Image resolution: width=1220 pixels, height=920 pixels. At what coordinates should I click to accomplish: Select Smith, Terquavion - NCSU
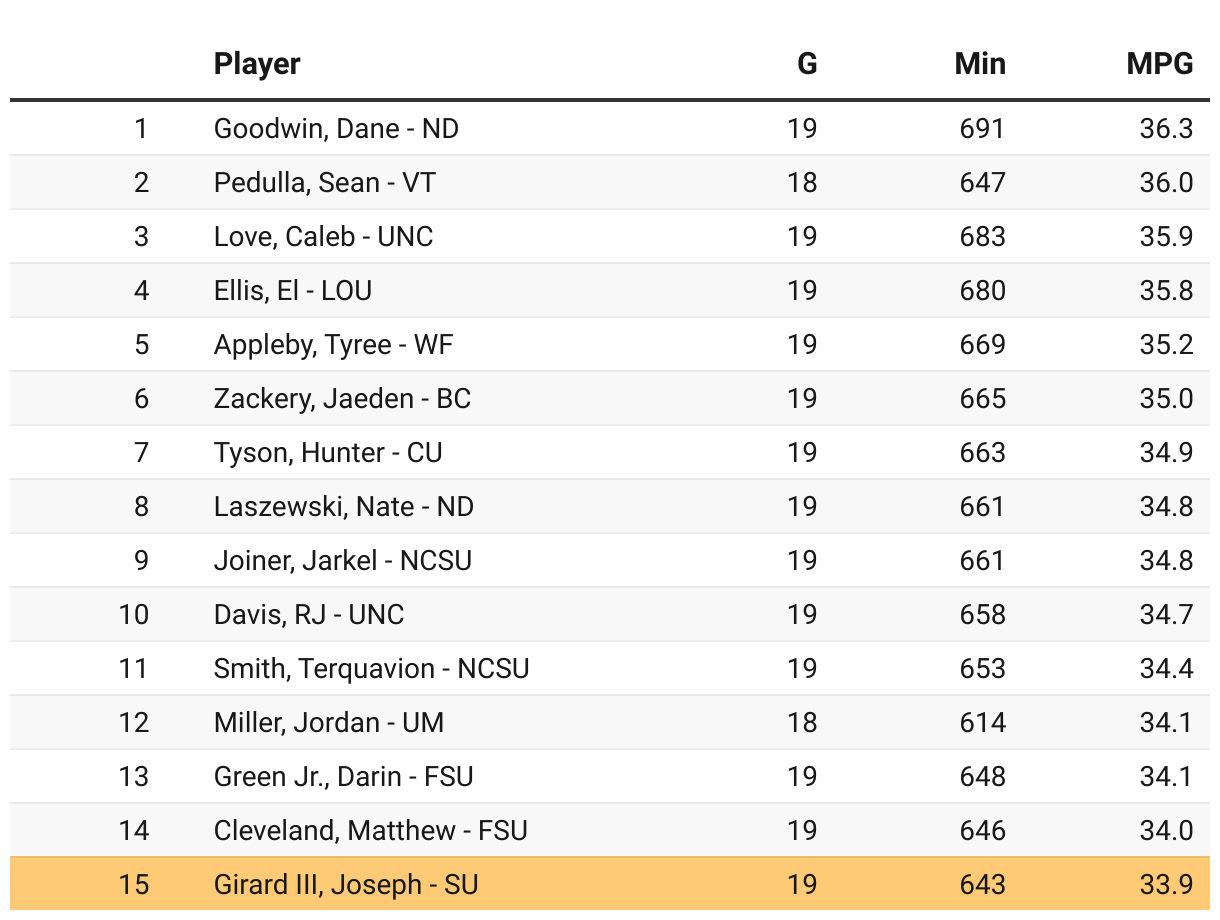click(x=371, y=669)
